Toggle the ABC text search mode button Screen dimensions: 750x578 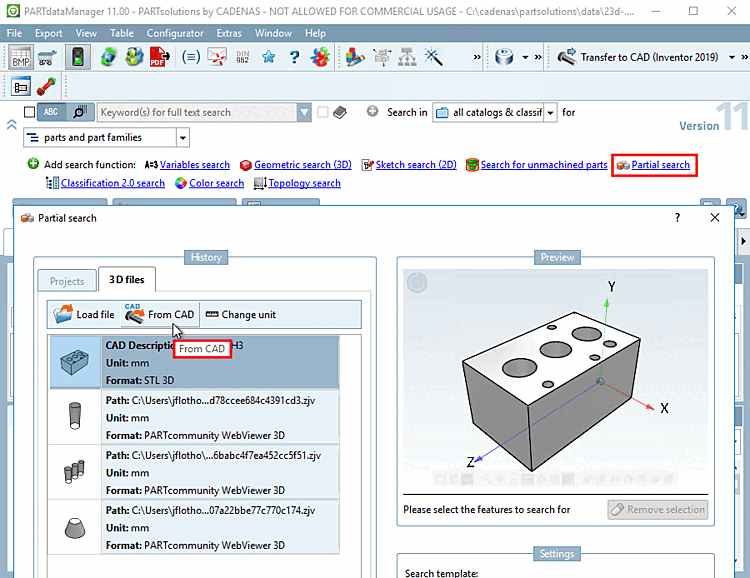point(53,112)
